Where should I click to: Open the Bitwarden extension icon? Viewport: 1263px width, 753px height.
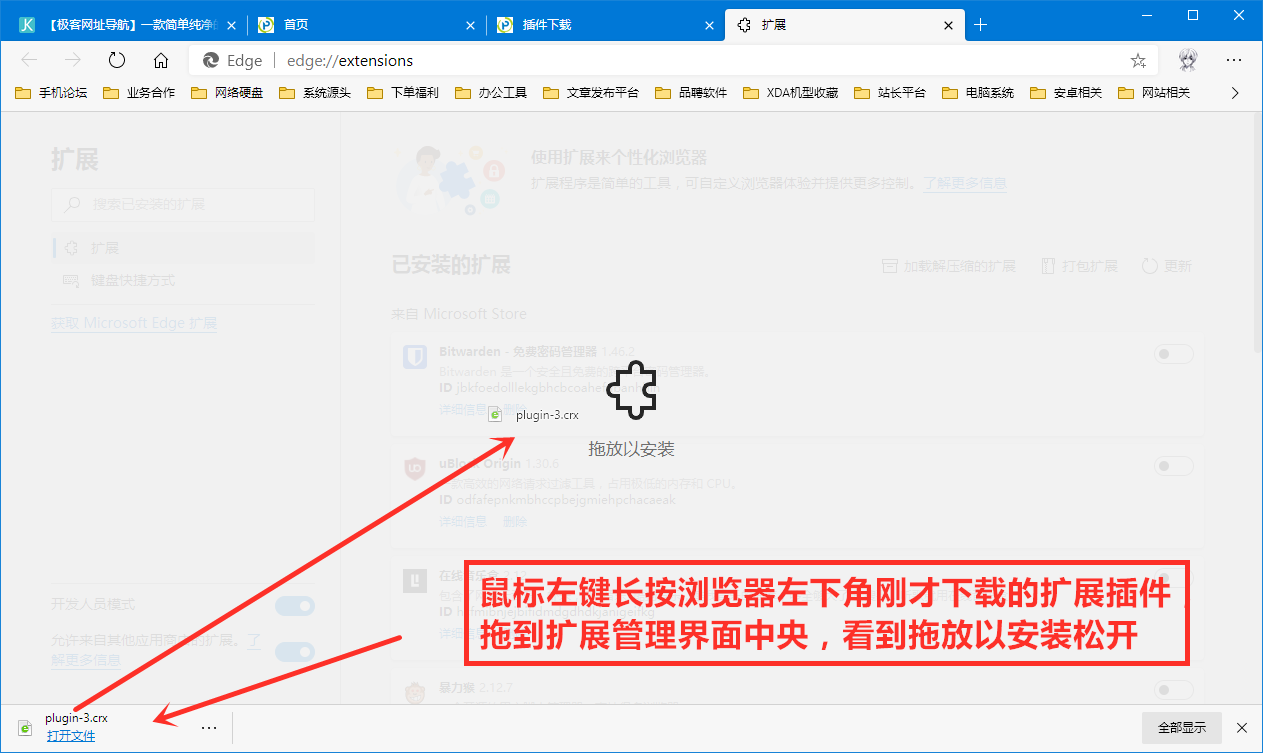pos(415,356)
